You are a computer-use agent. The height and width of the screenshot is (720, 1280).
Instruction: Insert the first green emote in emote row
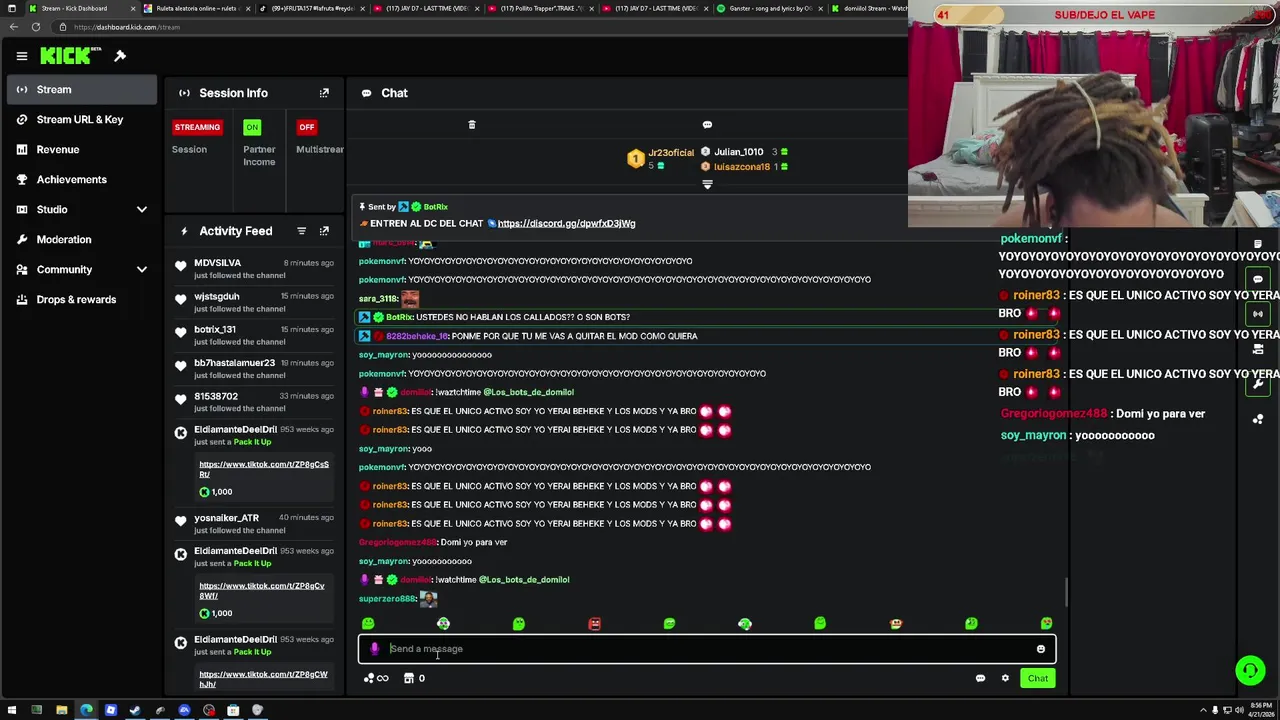tap(368, 624)
